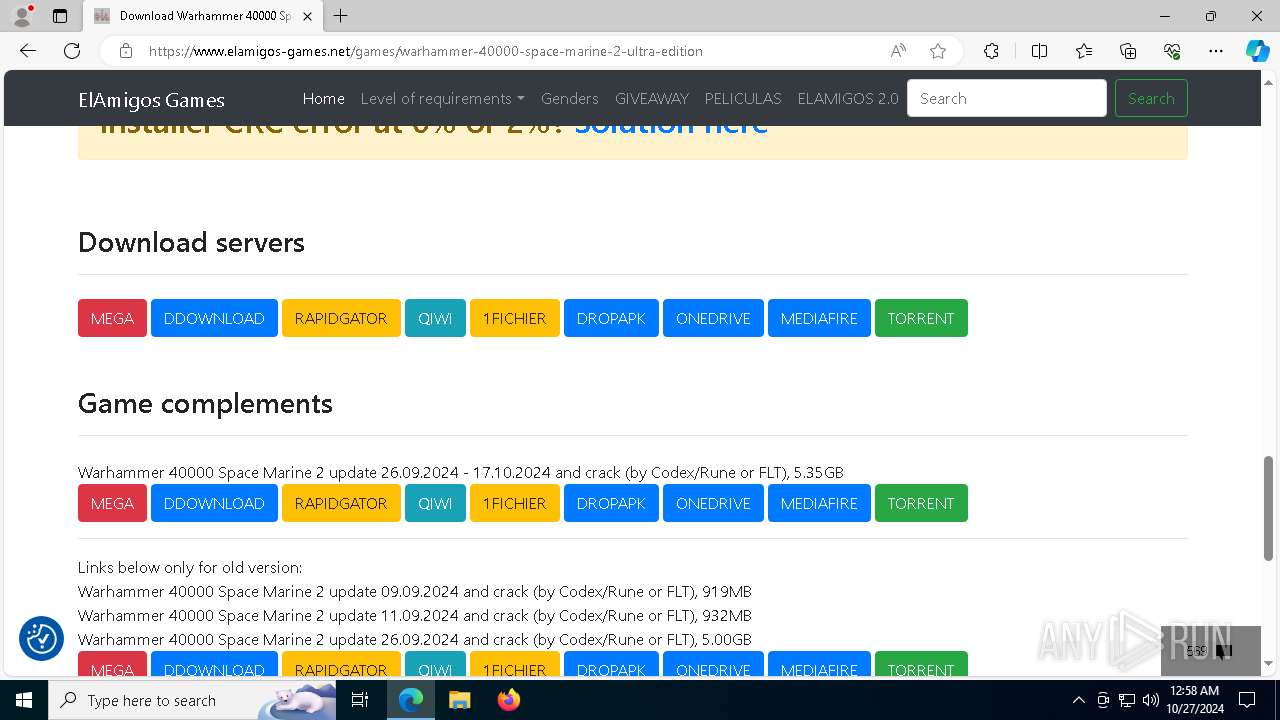1280x720 pixels.
Task: Open the browser profile icon
Action: 22,16
